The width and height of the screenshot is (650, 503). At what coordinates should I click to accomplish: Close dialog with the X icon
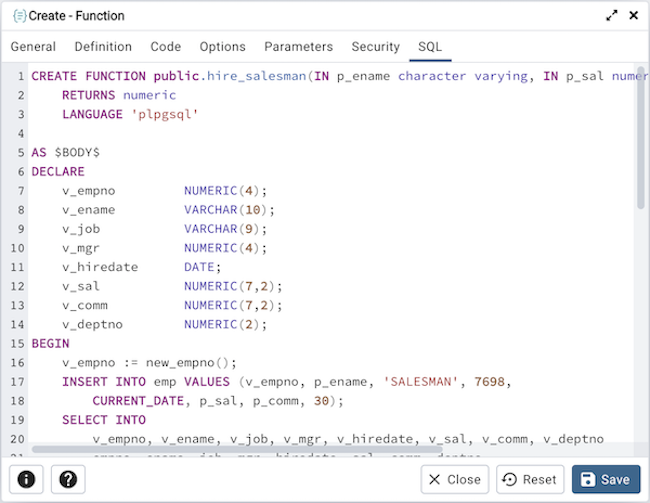[633, 16]
